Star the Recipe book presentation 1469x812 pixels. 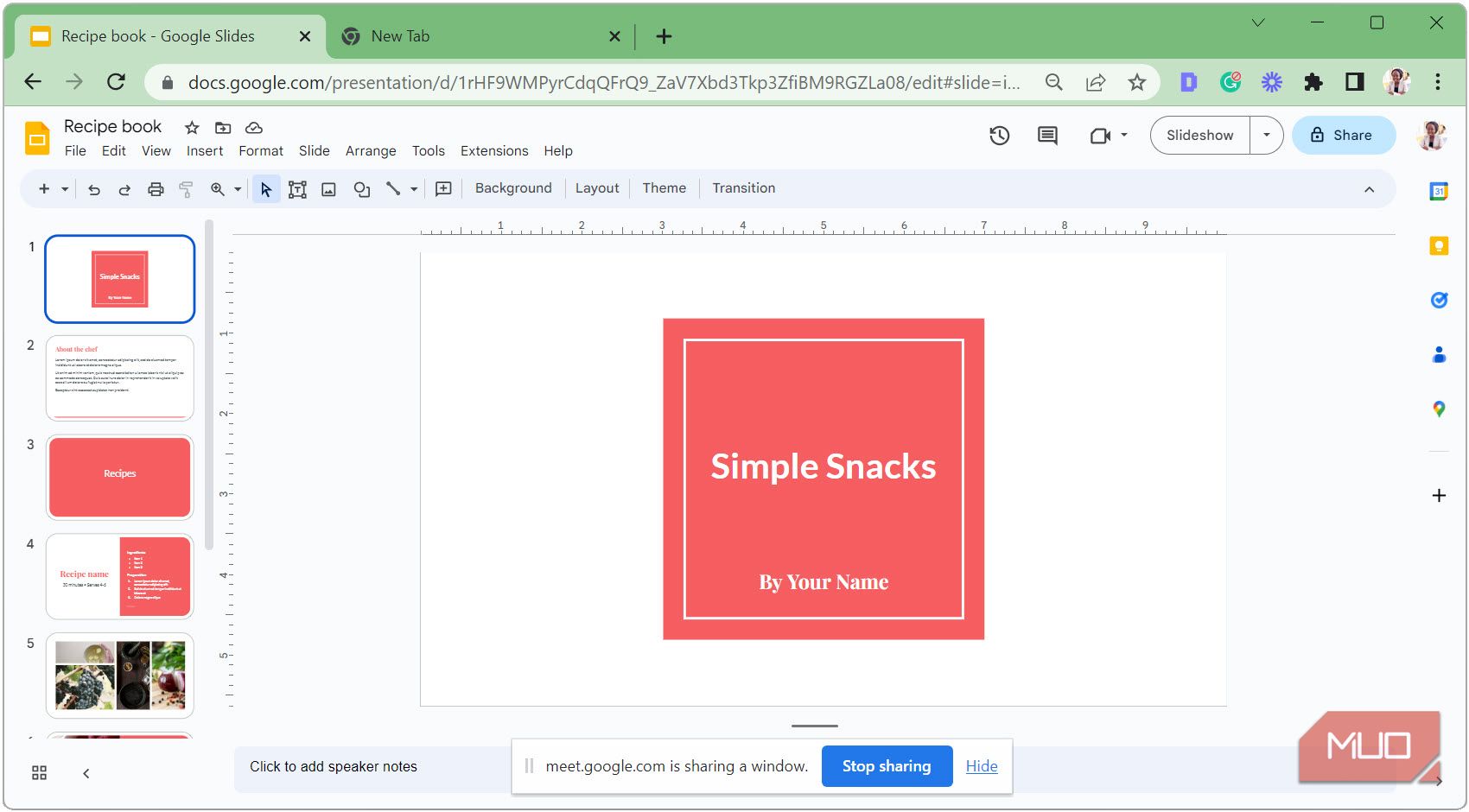(x=192, y=128)
